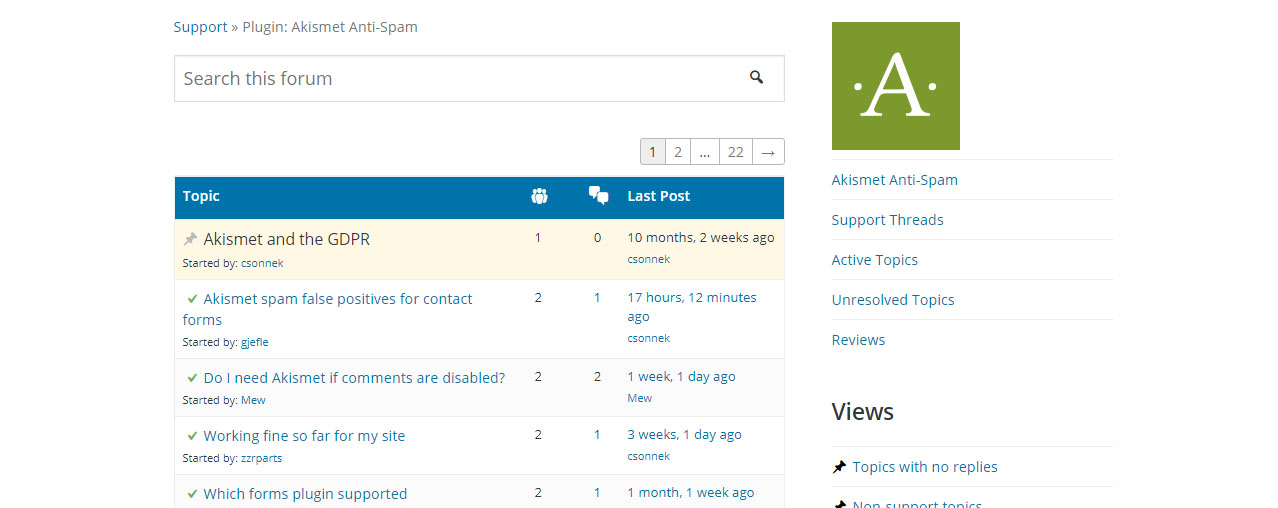
Task: Open Topics with no replies view
Action: tap(925, 467)
